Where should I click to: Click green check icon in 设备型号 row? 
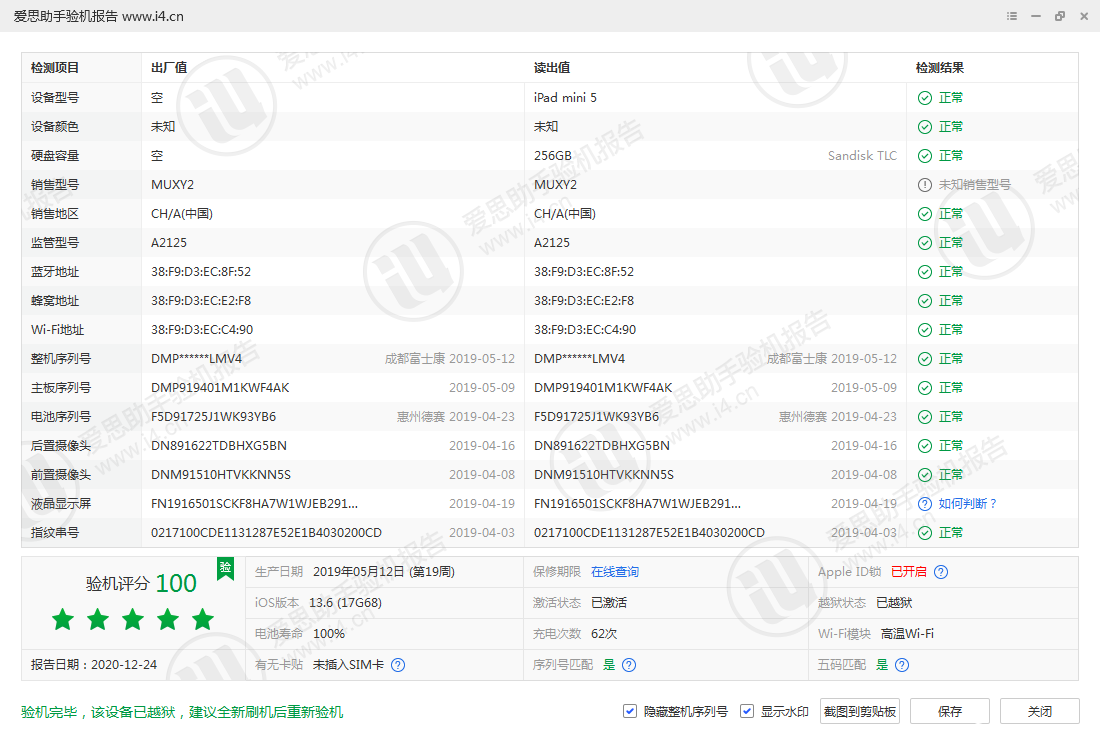point(925,98)
